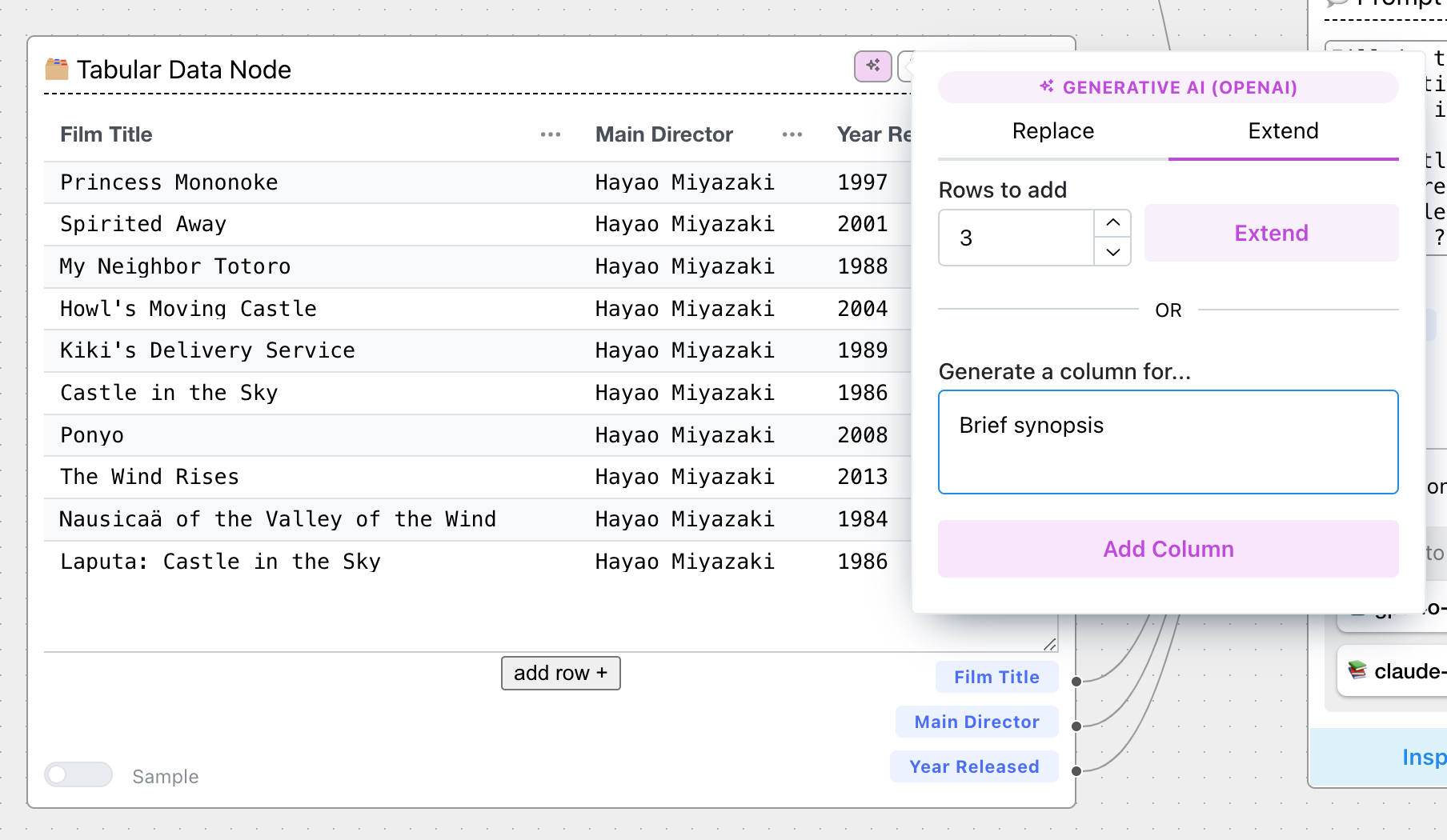Toggle the Sample switch
Screen dimensions: 1447x840
click(78, 775)
